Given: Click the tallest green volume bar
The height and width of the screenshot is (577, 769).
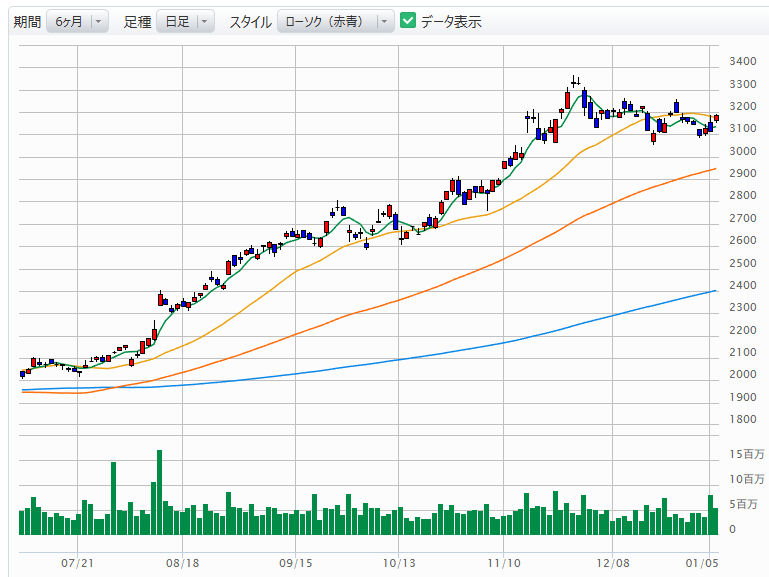Looking at the screenshot, I should [159, 493].
